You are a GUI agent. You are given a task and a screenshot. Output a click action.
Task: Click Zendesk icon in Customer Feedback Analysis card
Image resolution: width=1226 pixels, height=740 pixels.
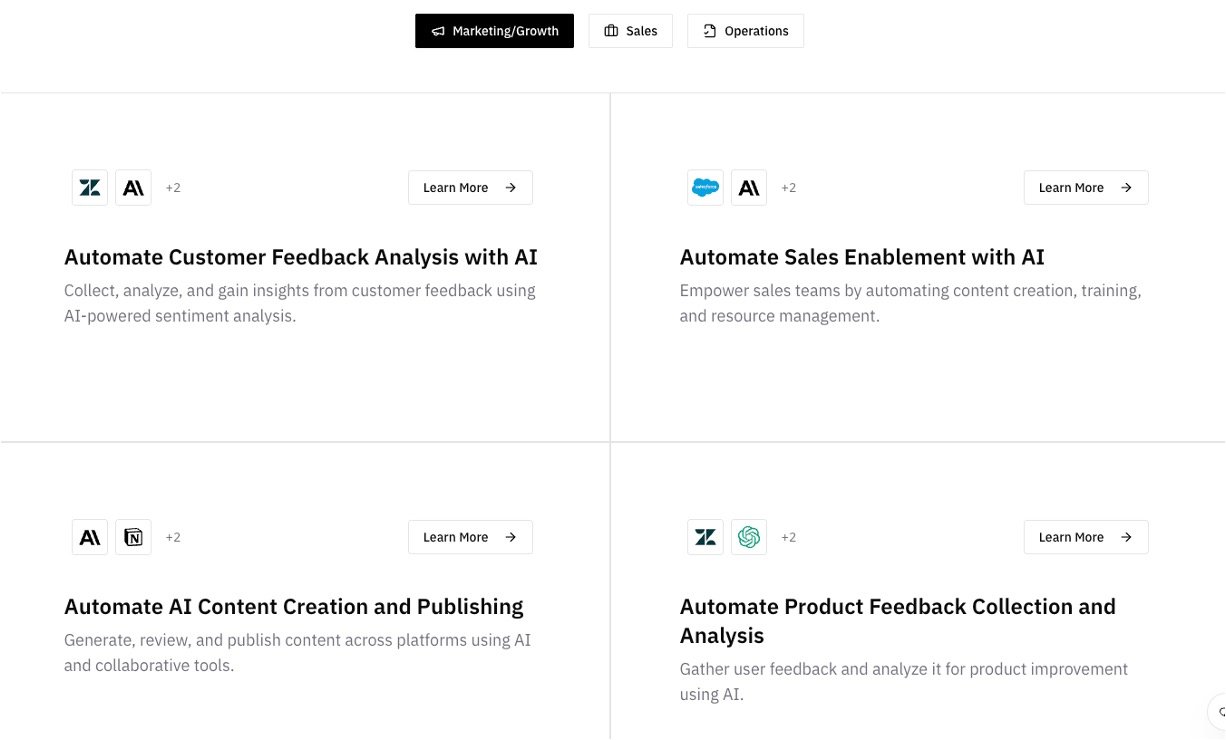(x=90, y=188)
